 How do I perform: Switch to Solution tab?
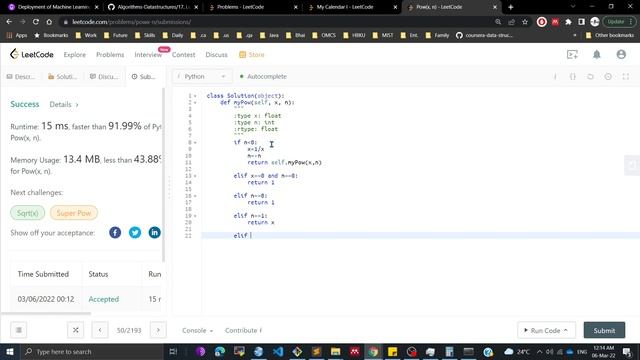(x=62, y=76)
